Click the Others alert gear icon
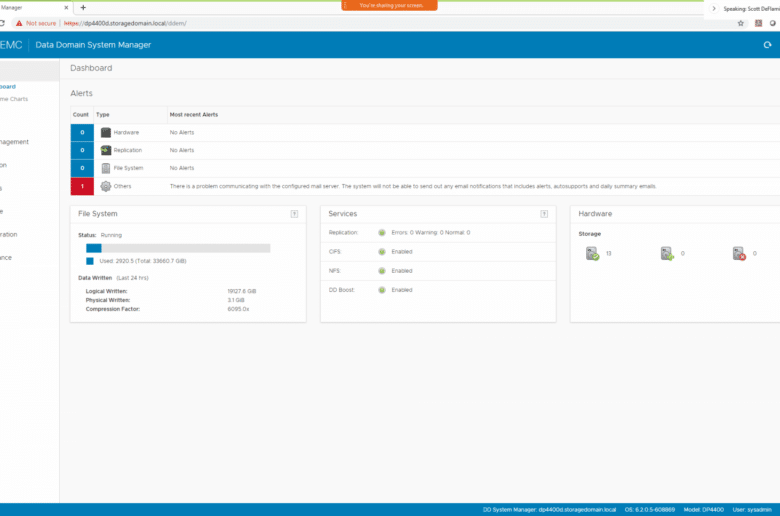 point(105,186)
